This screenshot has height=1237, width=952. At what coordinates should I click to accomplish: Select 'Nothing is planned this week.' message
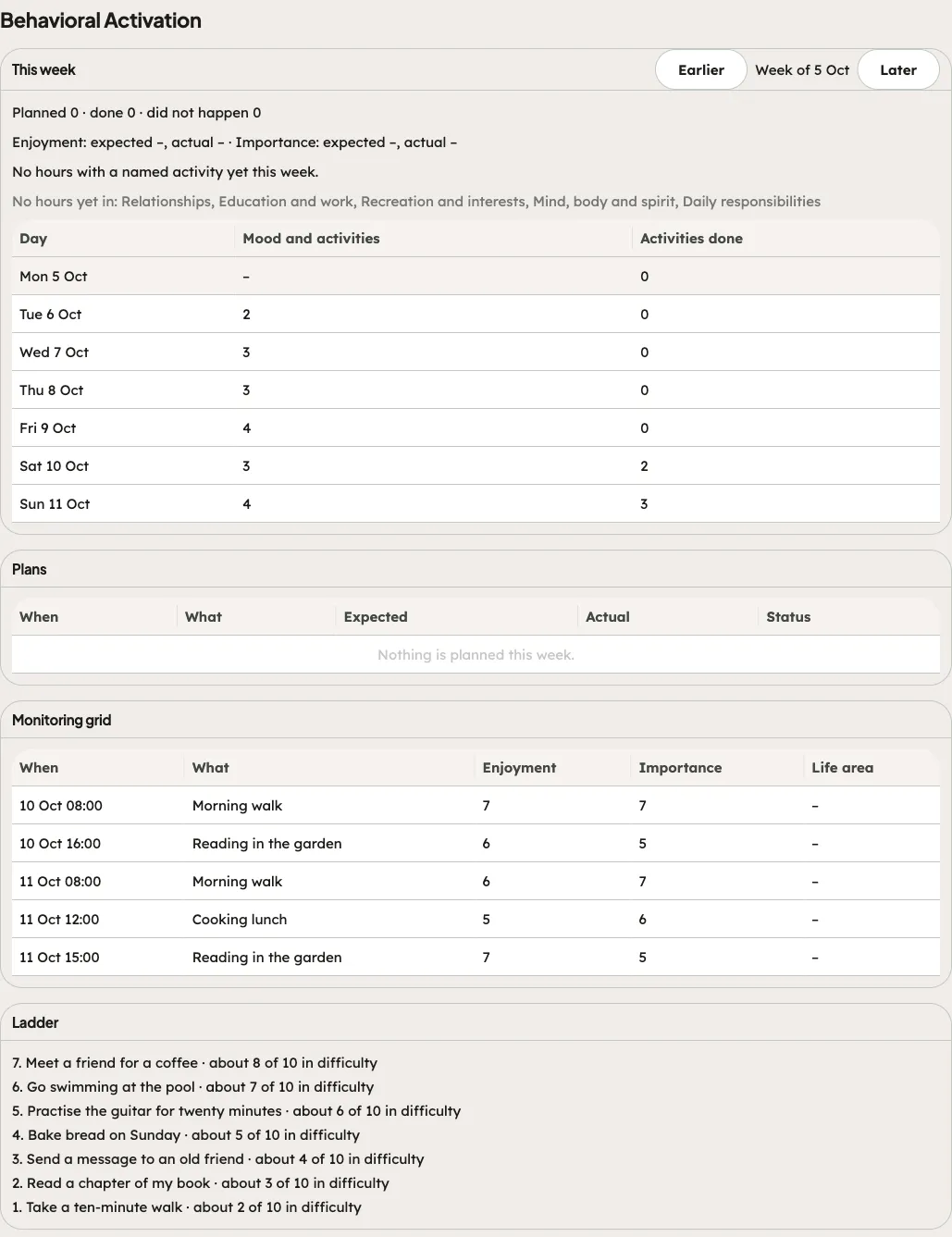click(x=476, y=655)
